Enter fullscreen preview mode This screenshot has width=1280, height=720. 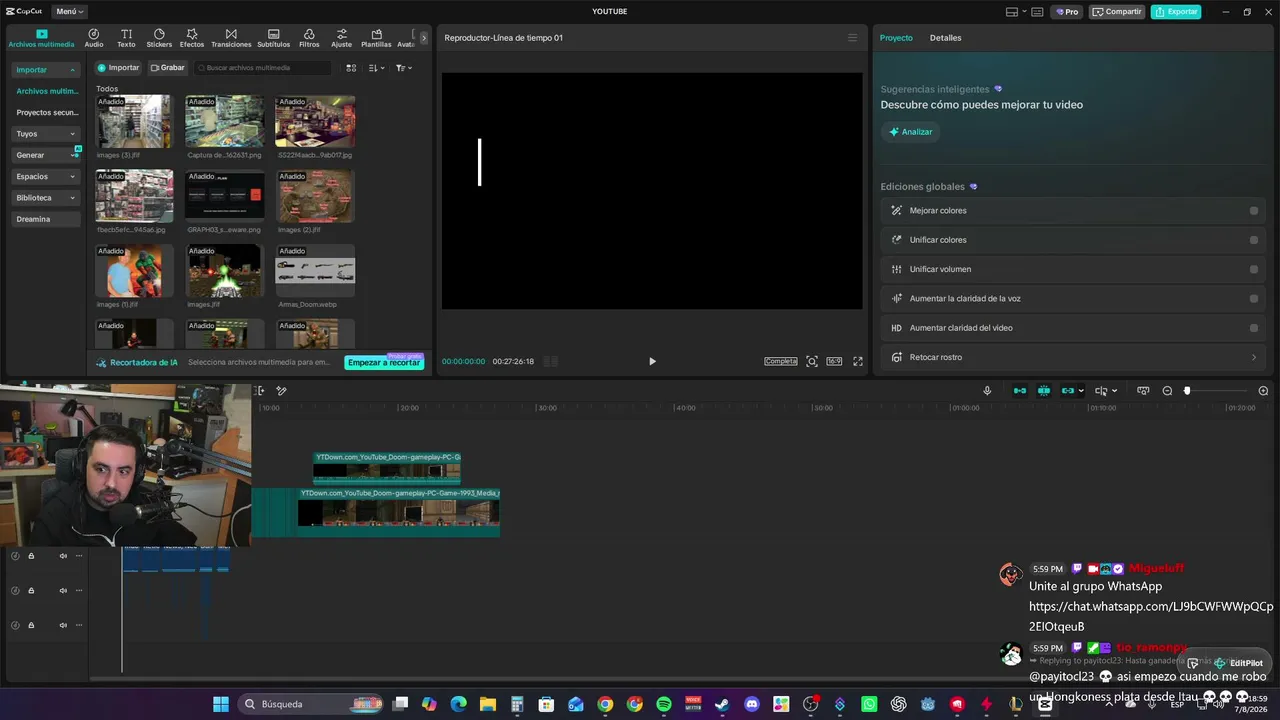click(x=857, y=361)
